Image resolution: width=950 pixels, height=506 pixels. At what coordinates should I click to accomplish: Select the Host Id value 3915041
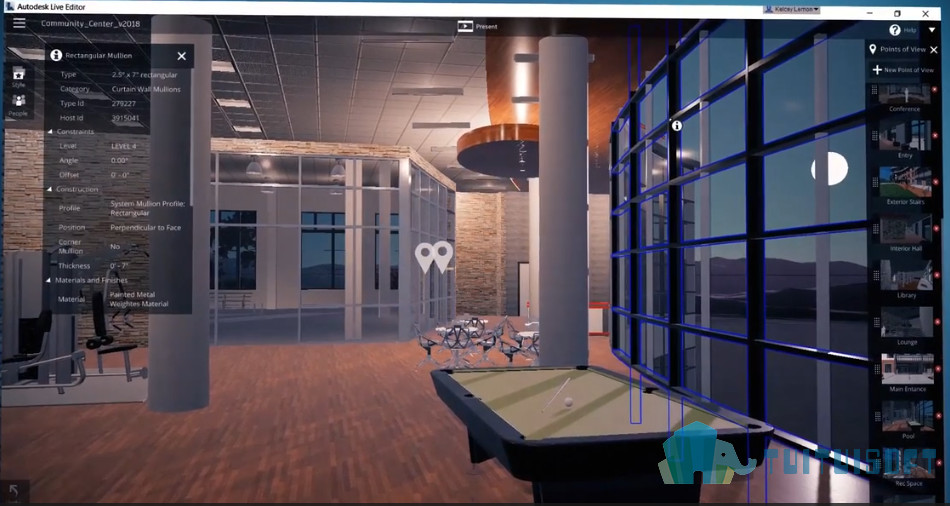coord(125,118)
